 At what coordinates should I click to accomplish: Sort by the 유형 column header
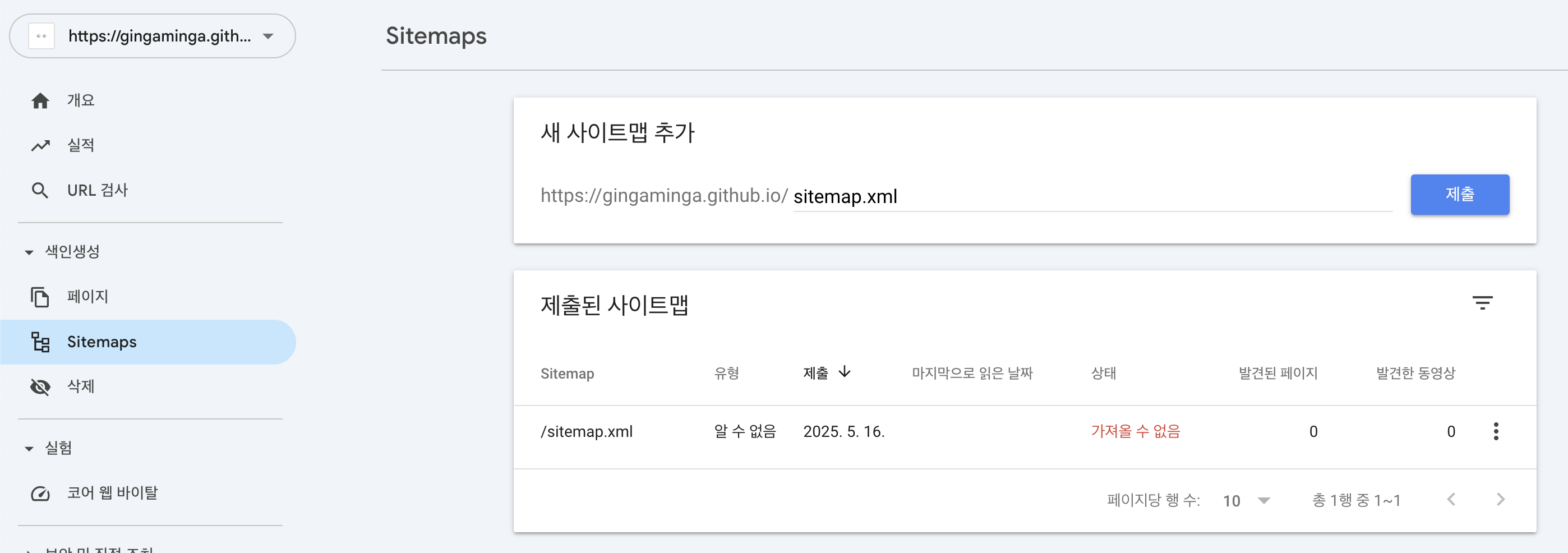point(726,374)
